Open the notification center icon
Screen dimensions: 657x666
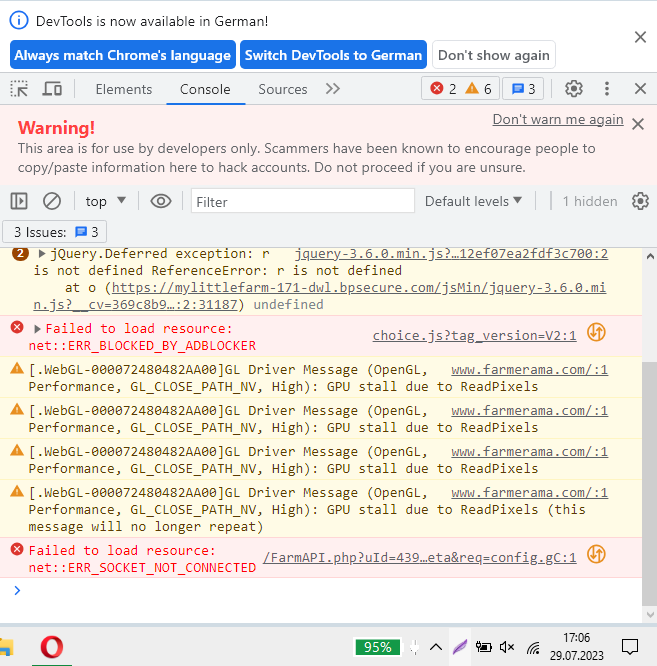(x=629, y=647)
